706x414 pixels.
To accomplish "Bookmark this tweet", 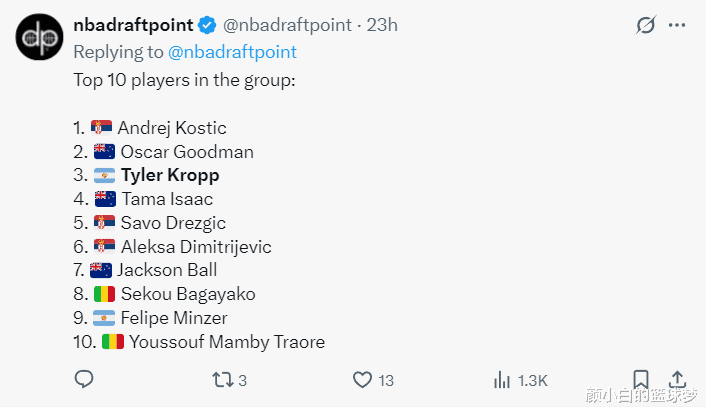I will click(641, 380).
